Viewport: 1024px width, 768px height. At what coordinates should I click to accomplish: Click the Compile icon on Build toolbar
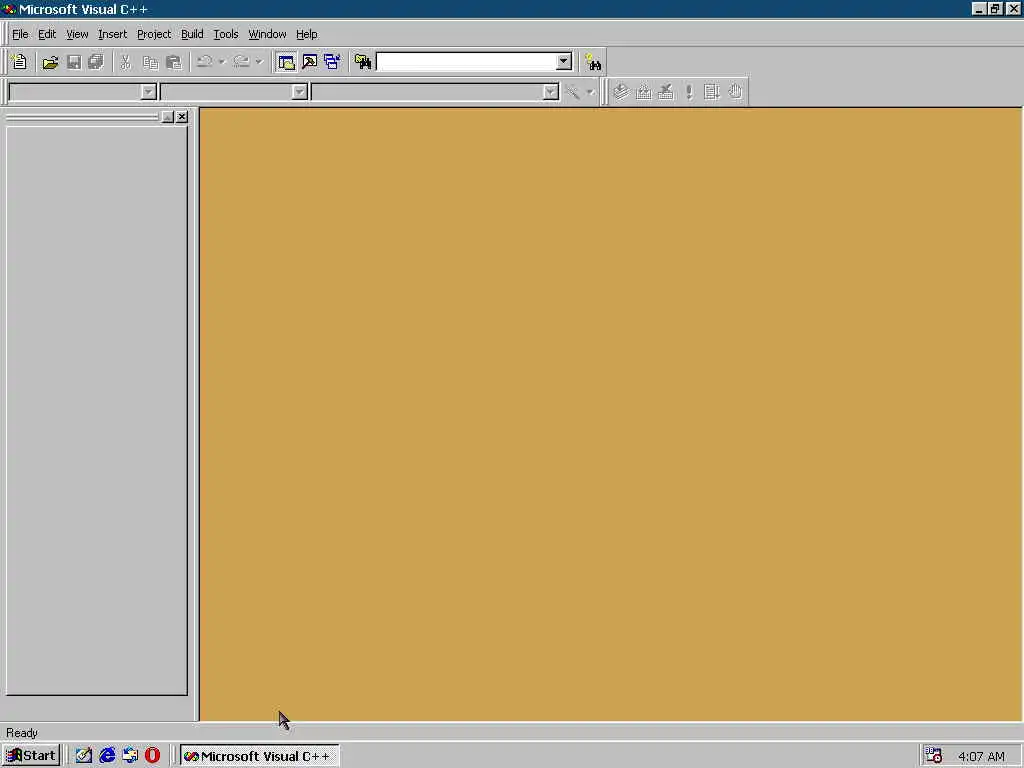[620, 92]
